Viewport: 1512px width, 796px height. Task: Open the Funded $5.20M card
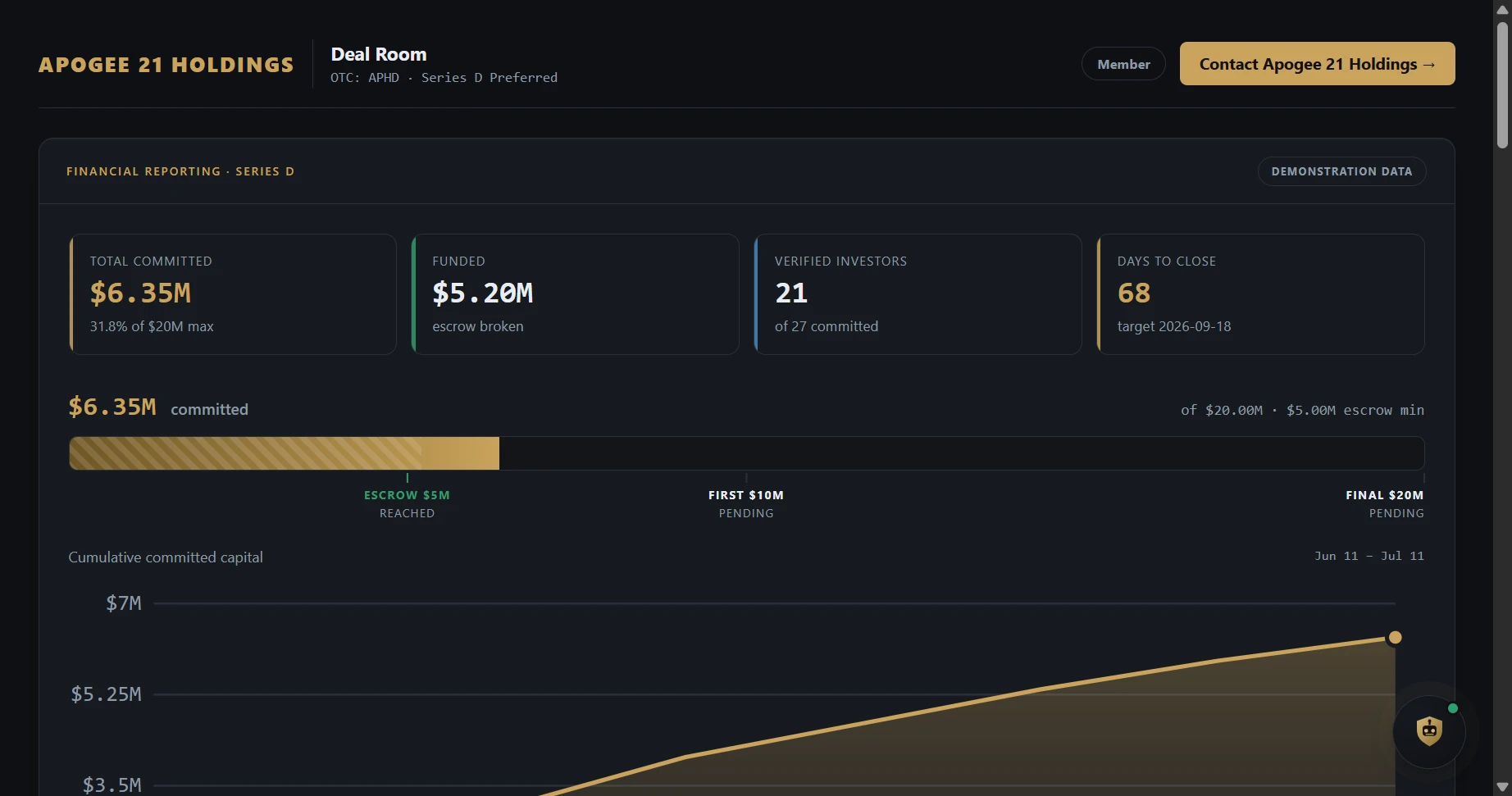[x=576, y=294]
